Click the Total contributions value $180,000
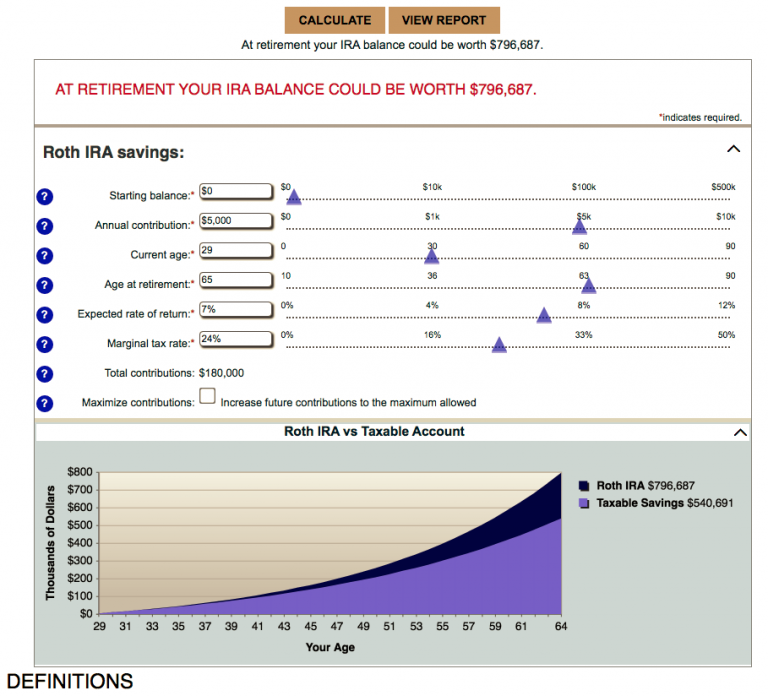Screen dimensions: 768x696 (x=221, y=373)
